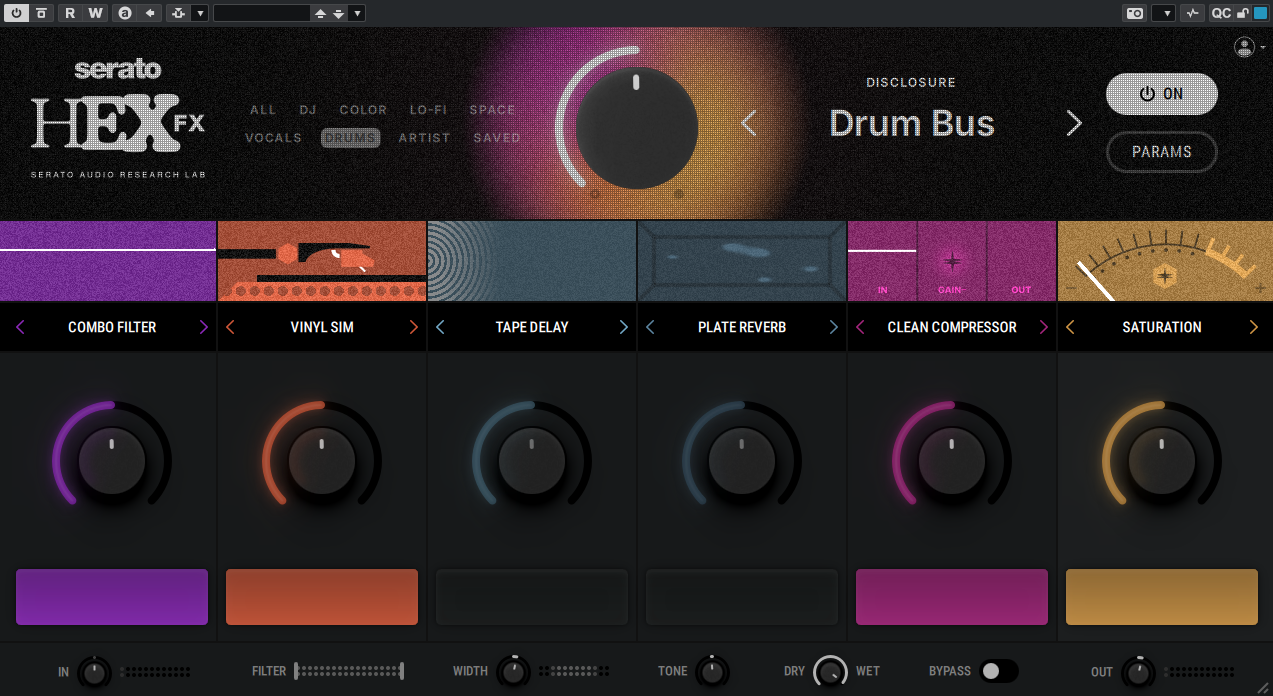Switch Plate Reverb to previous effect
Image resolution: width=1273 pixels, height=696 pixels.
click(650, 327)
